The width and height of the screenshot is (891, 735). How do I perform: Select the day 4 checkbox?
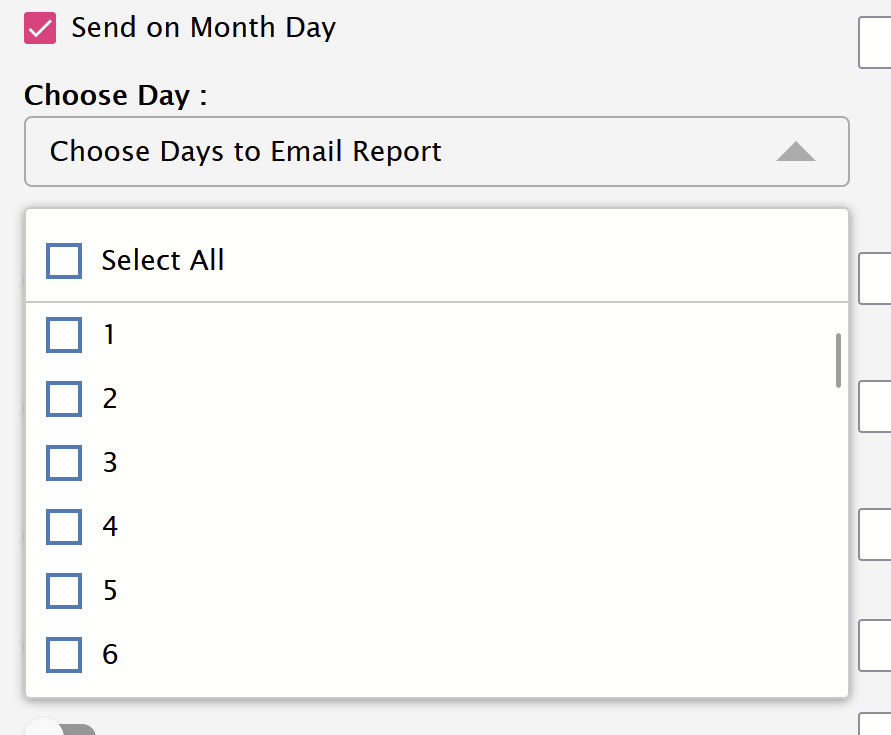point(64,527)
